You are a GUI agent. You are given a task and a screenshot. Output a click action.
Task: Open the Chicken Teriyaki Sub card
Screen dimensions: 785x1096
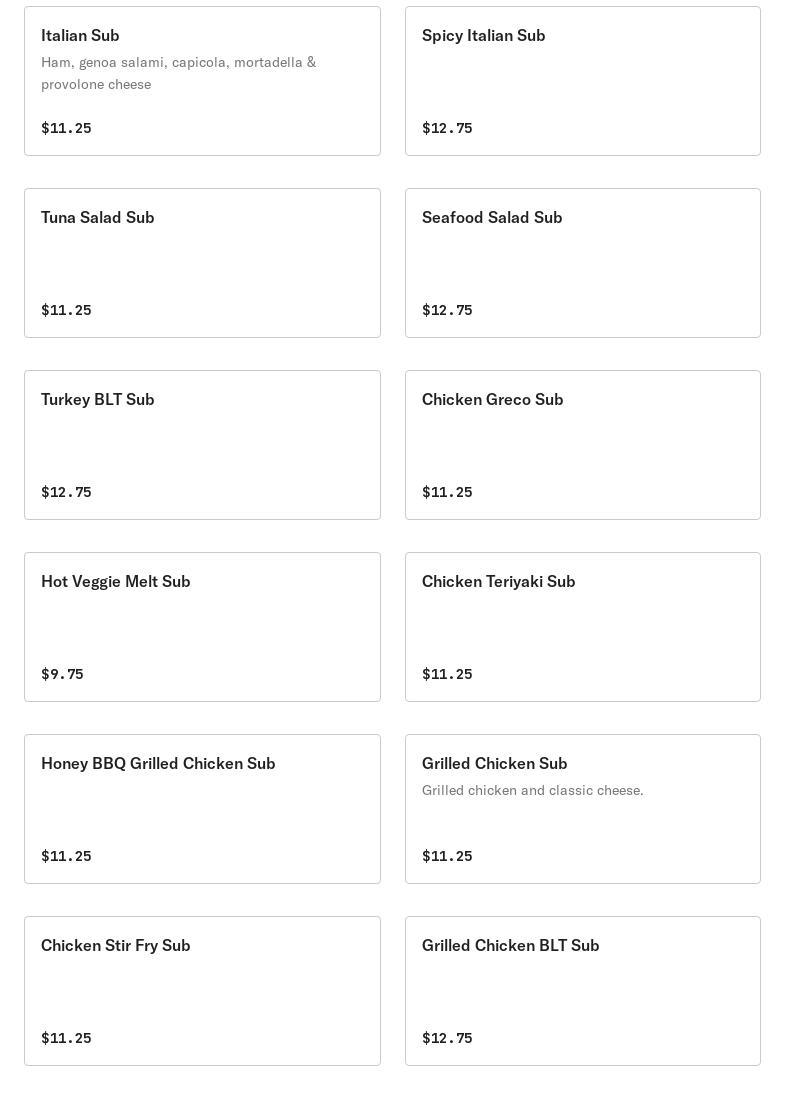(582, 627)
